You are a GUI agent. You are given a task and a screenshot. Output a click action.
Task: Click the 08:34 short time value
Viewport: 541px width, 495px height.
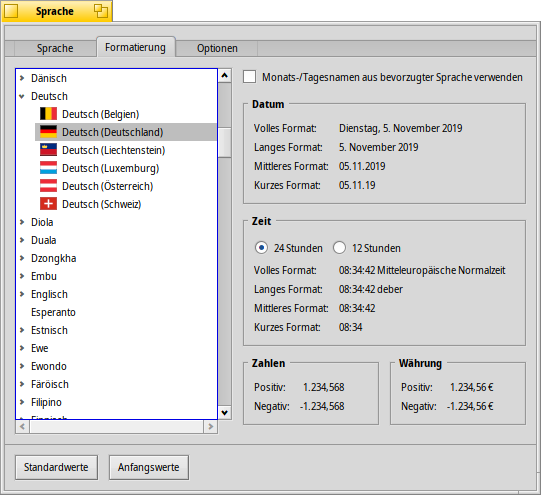[x=350, y=327]
